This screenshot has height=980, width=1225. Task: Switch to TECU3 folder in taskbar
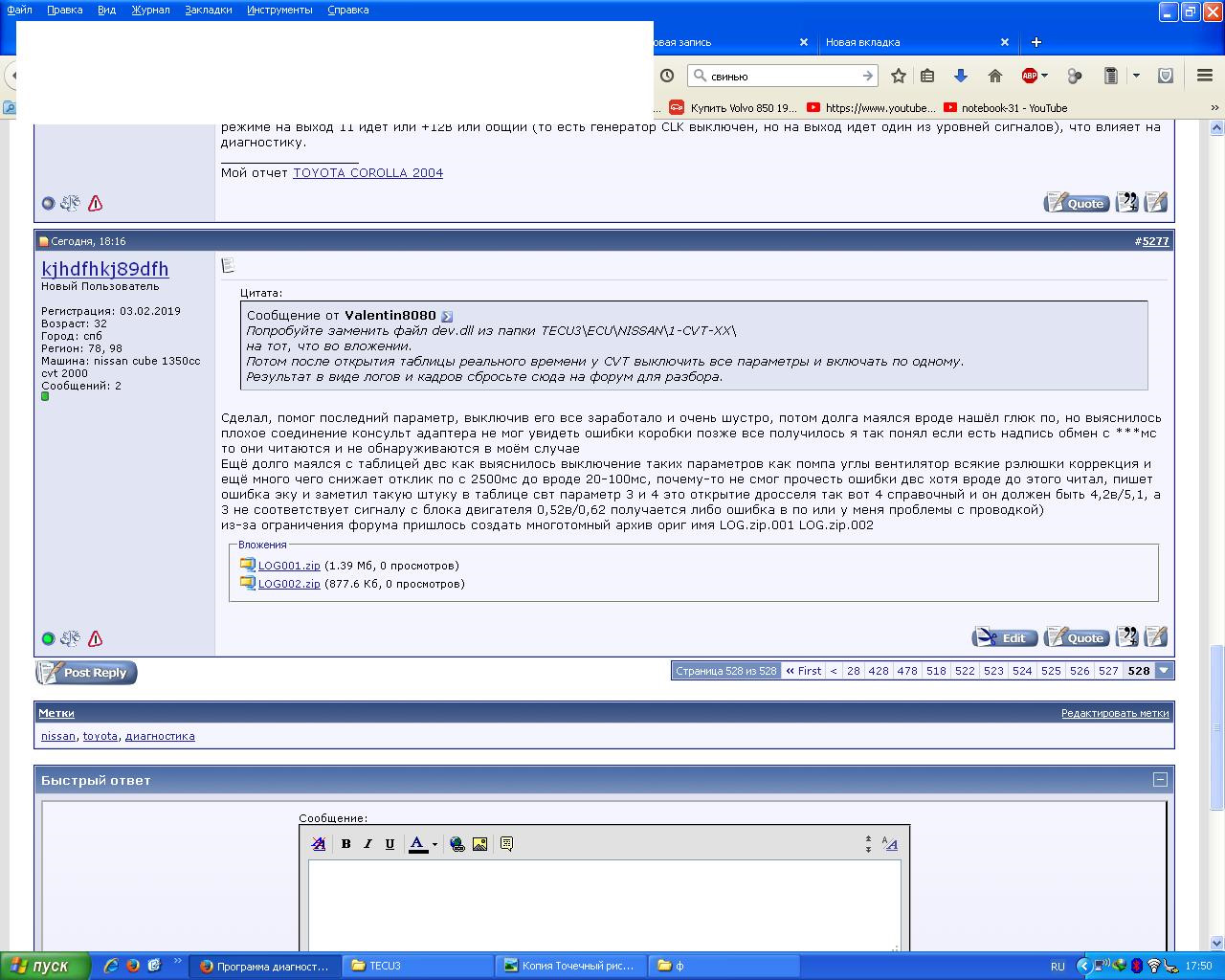pos(418,966)
